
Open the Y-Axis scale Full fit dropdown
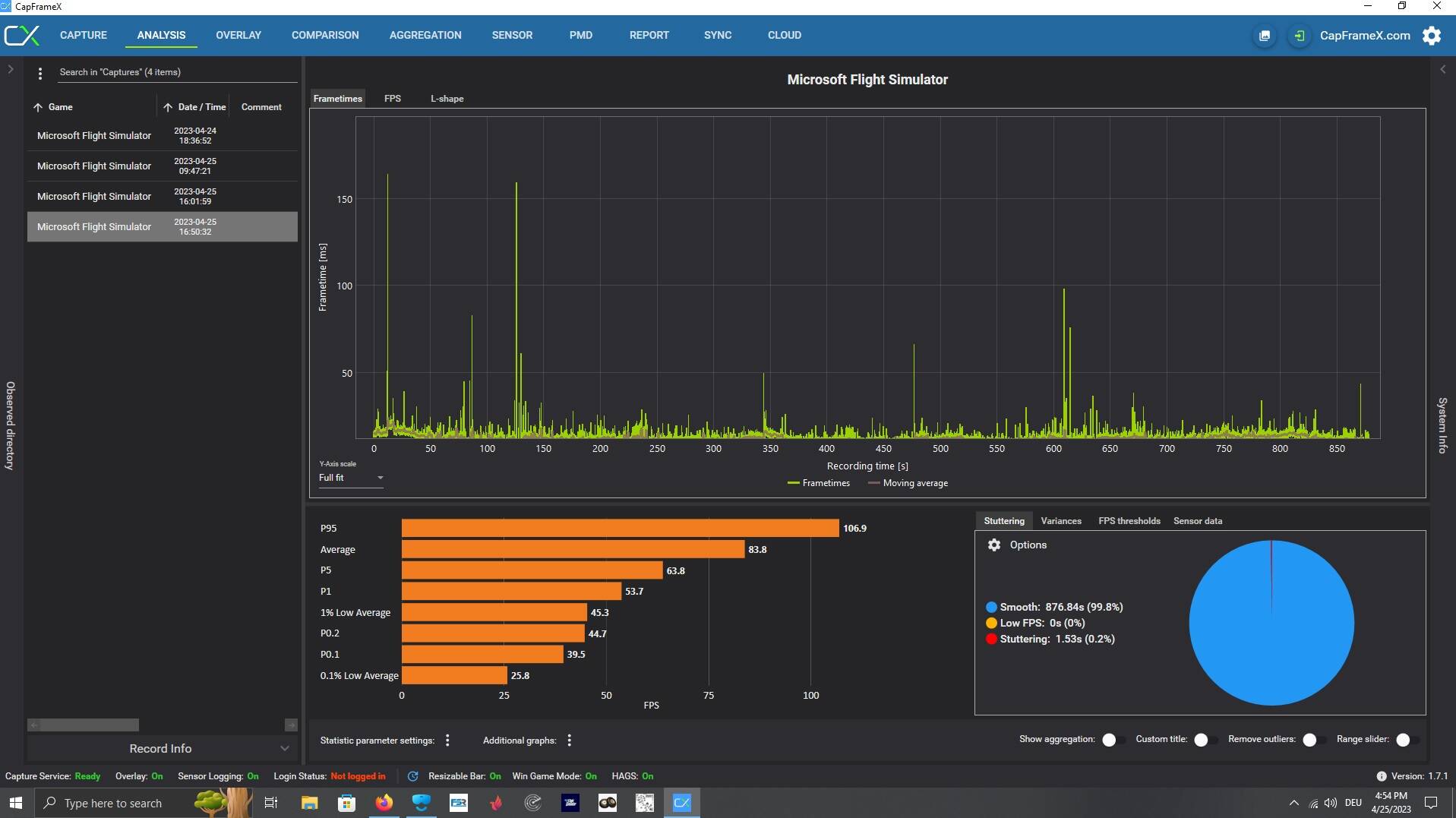(351, 478)
